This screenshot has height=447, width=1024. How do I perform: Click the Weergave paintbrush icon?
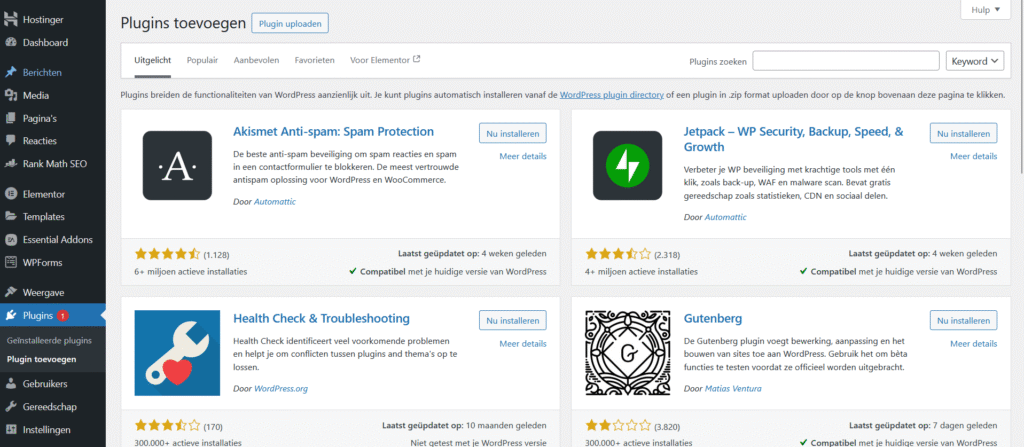(x=11, y=292)
